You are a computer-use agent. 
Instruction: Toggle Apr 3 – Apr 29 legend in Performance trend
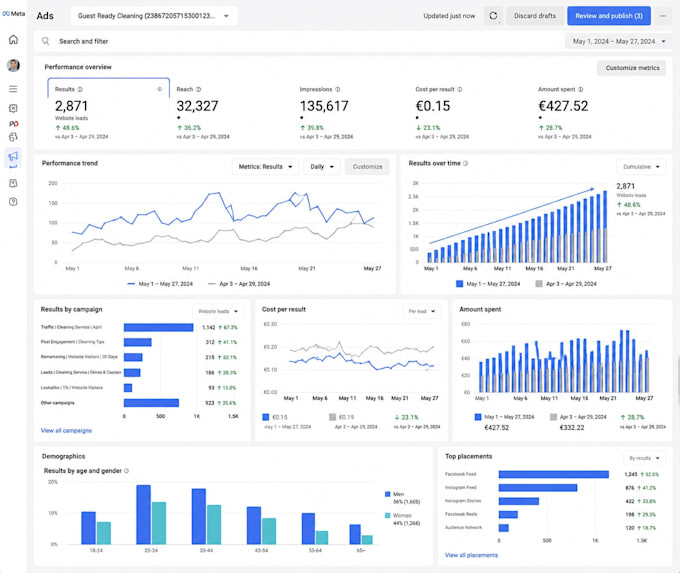(x=239, y=284)
